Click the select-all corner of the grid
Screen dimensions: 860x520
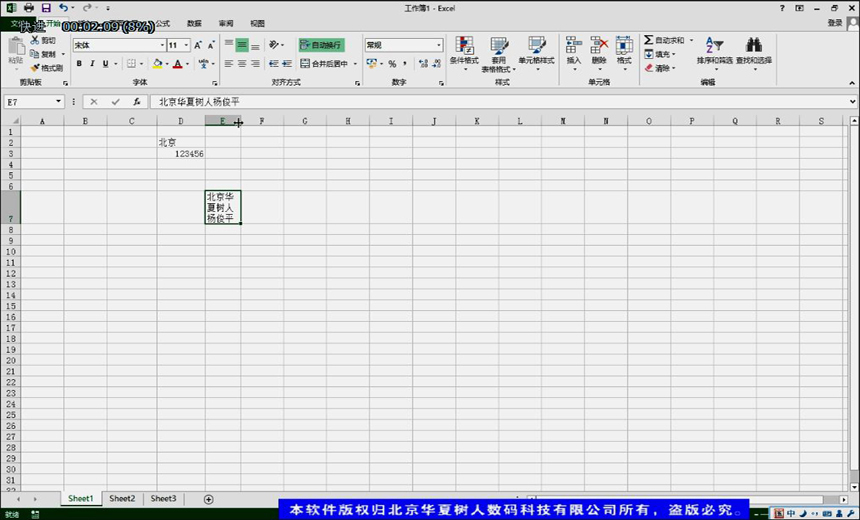tap(10, 121)
